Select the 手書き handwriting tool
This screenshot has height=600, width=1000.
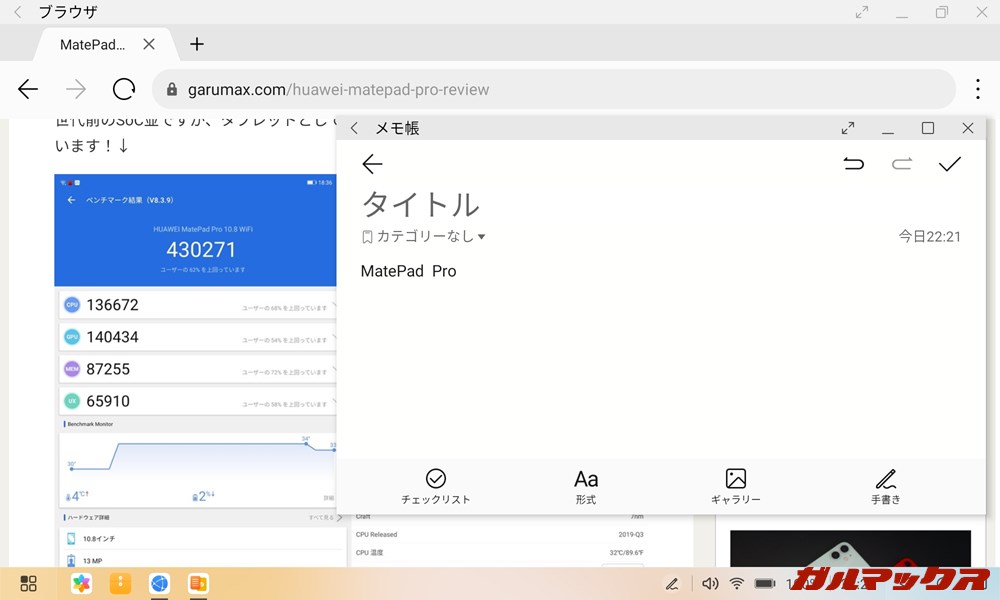click(886, 485)
